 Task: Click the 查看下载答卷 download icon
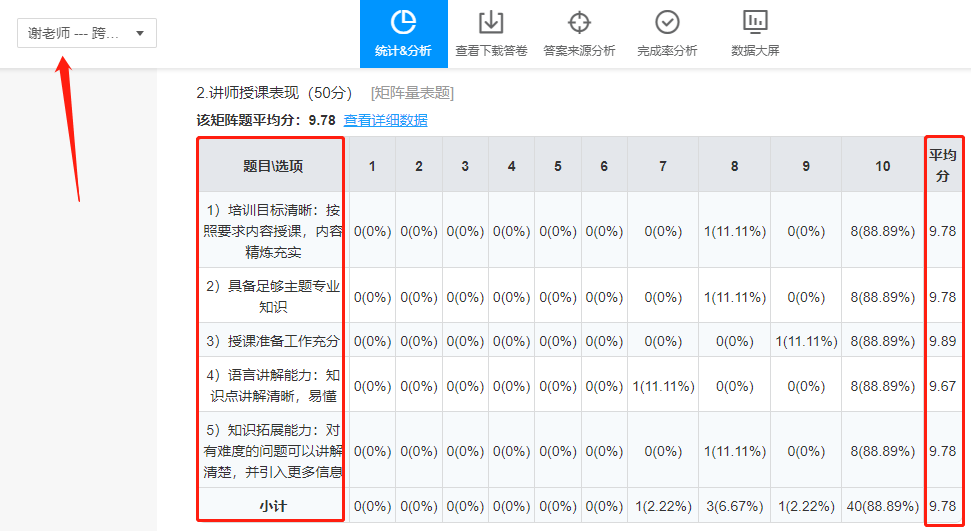pyautogui.click(x=491, y=22)
